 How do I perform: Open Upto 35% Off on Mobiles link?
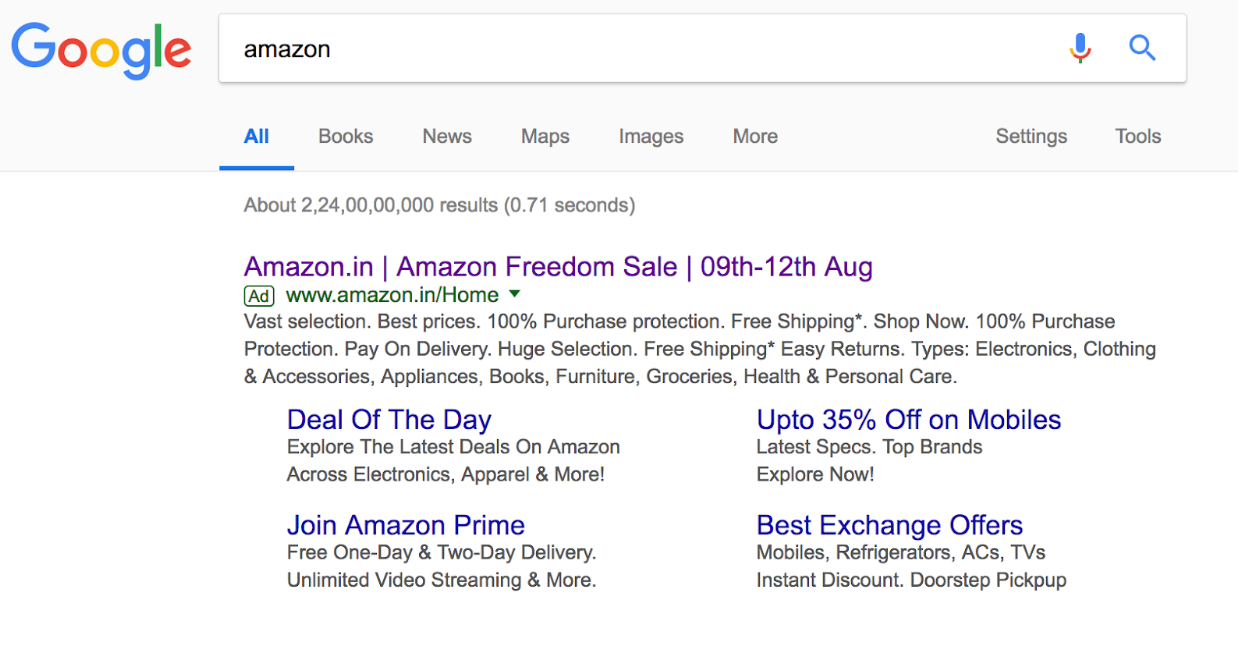click(x=908, y=419)
